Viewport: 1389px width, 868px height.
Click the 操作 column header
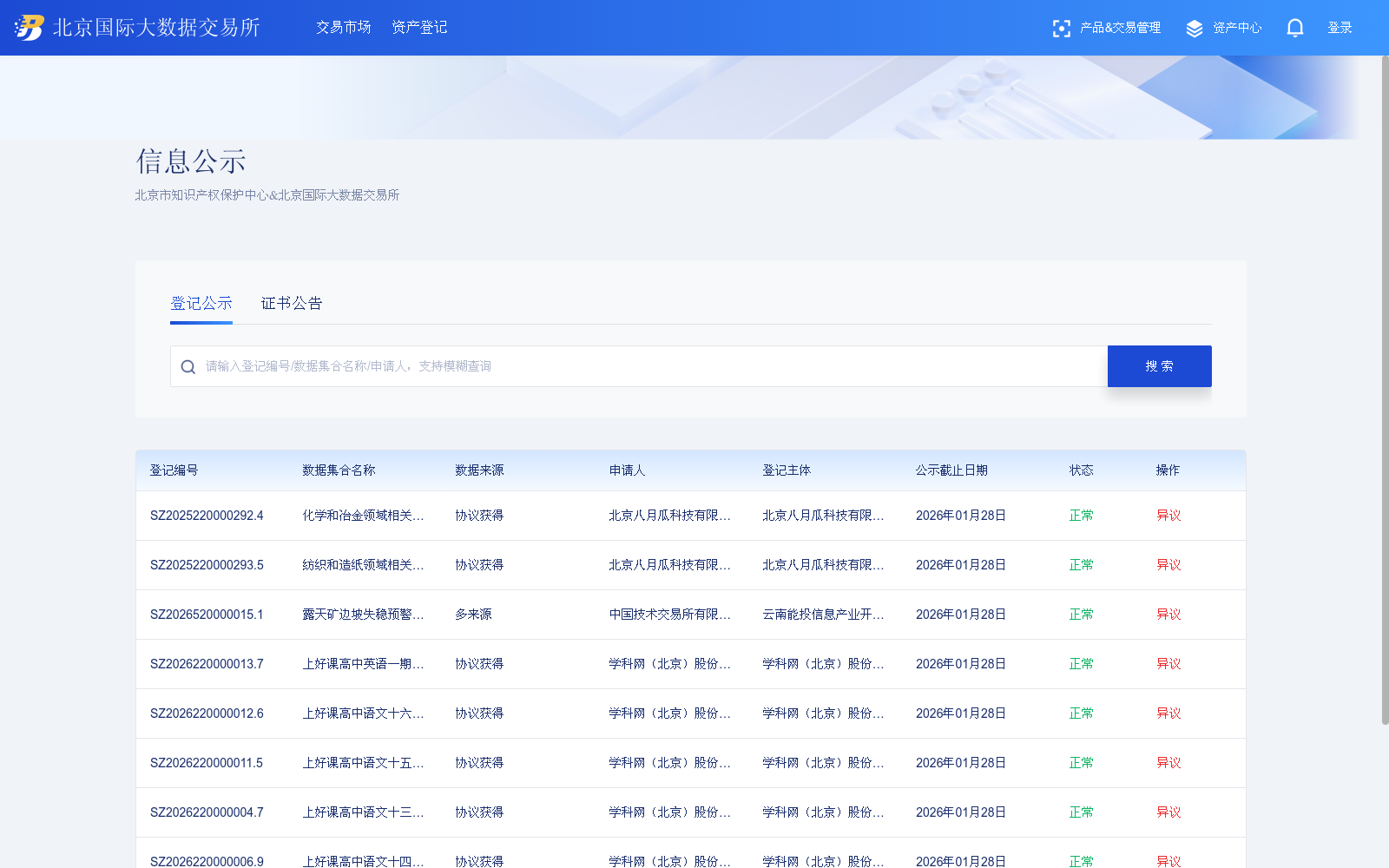(1168, 470)
